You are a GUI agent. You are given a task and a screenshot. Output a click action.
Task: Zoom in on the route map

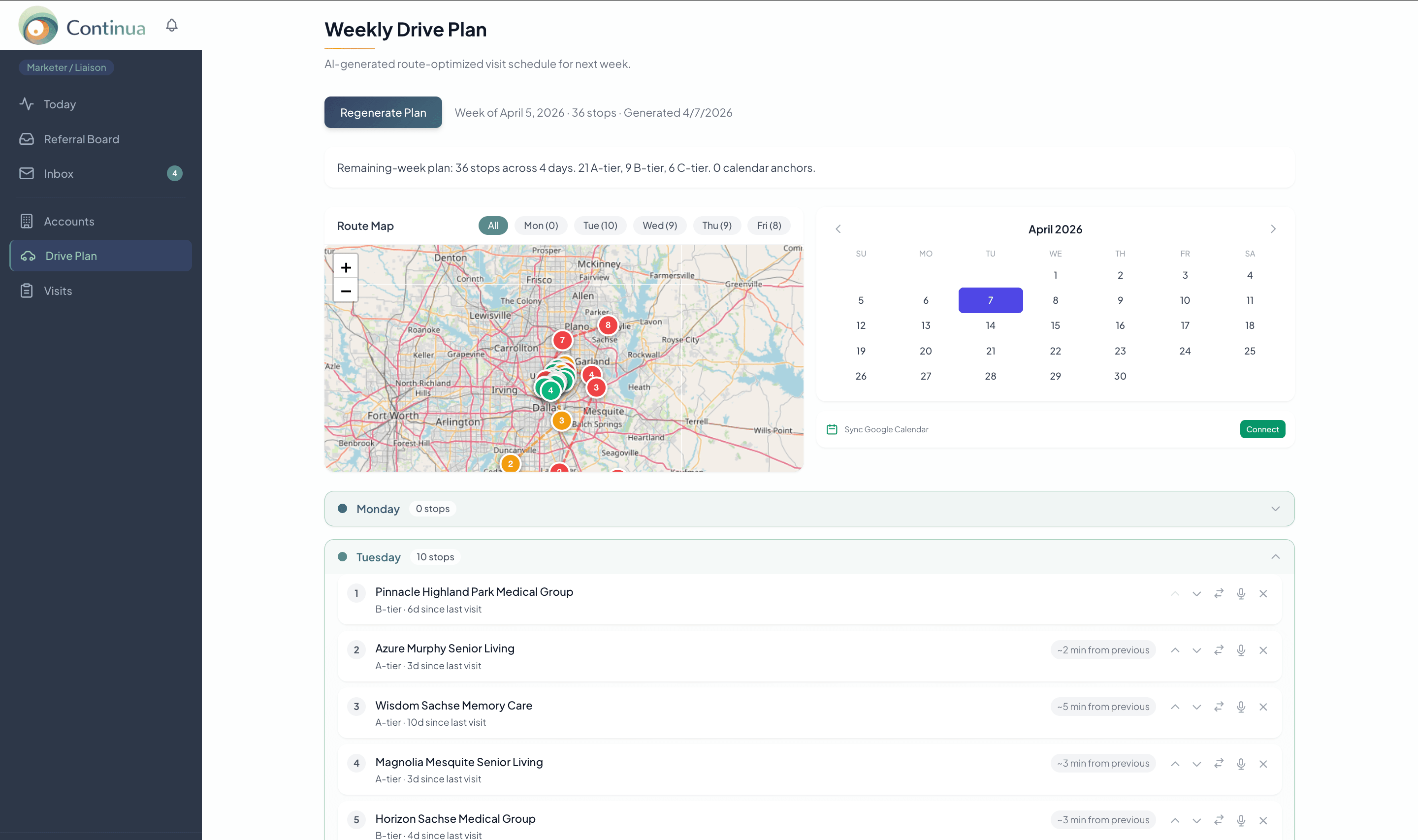click(345, 266)
